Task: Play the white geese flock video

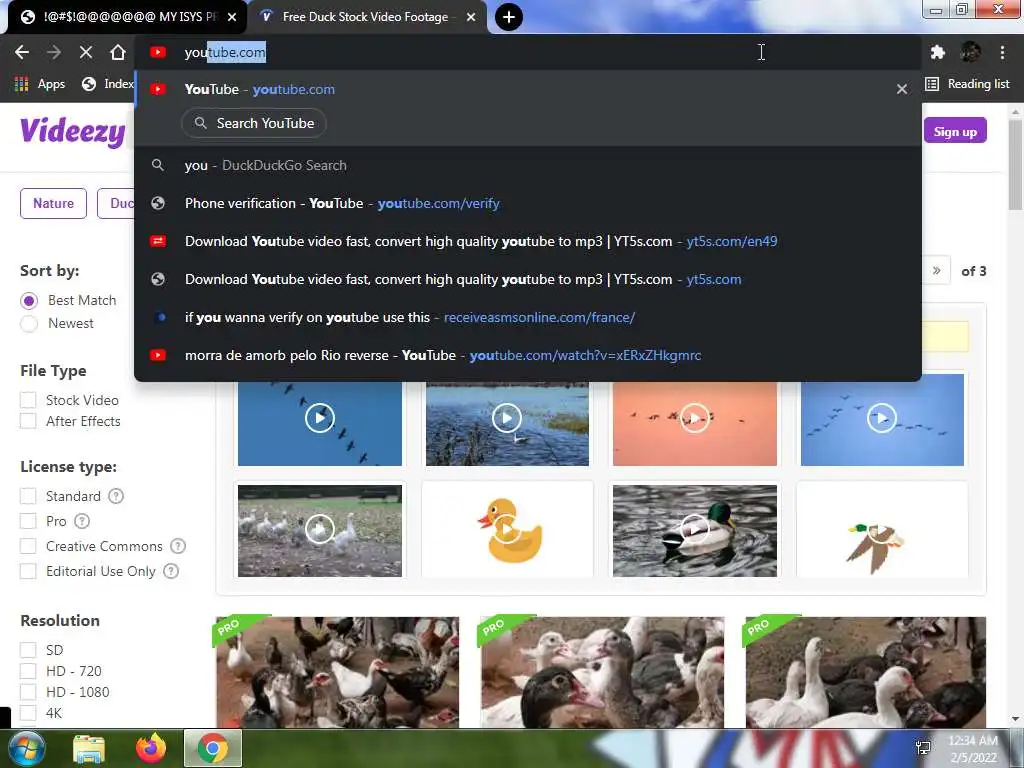Action: 319,530
